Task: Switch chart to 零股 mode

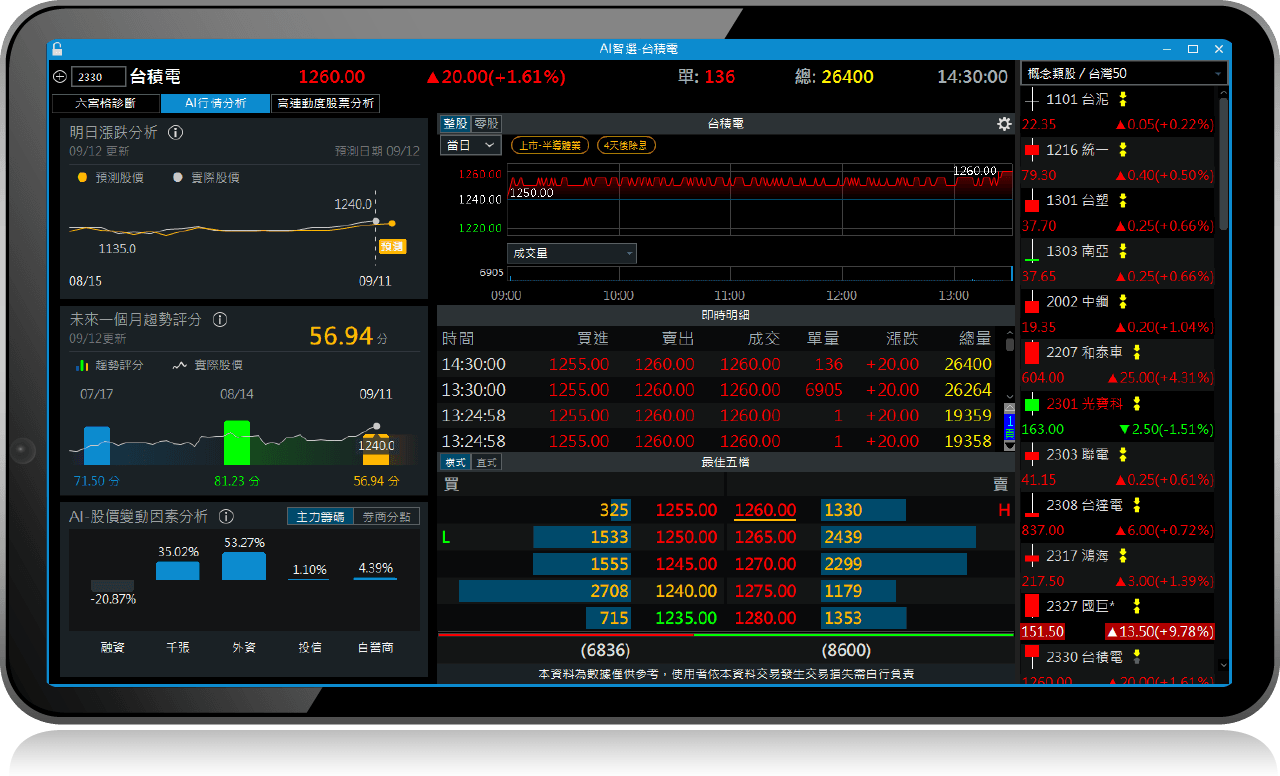Action: pos(486,124)
